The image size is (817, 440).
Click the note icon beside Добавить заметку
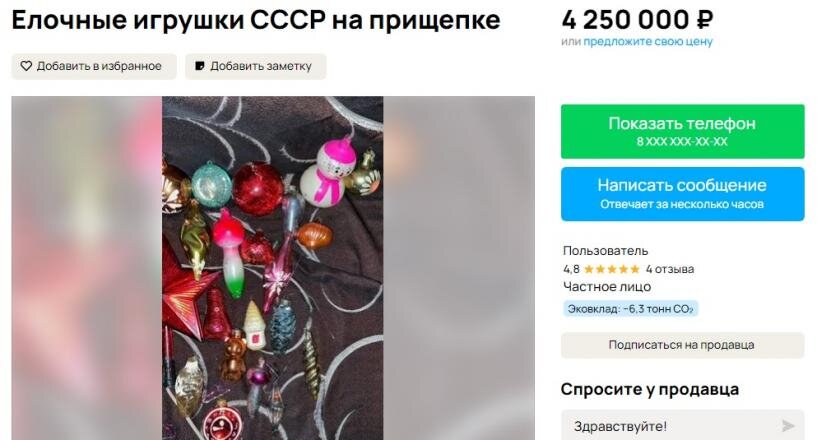point(200,66)
